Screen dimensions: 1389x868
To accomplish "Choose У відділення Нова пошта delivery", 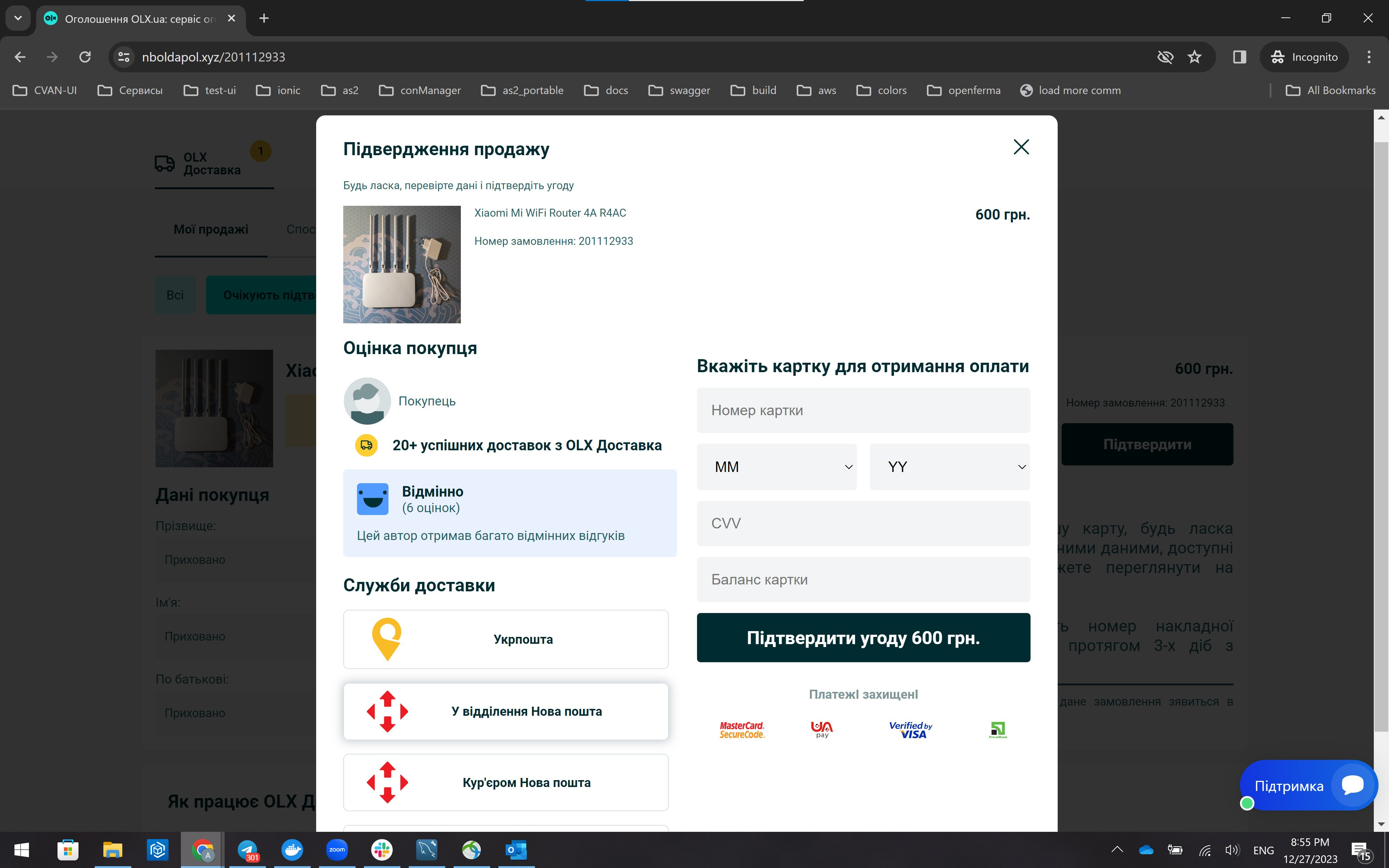I will click(x=506, y=711).
